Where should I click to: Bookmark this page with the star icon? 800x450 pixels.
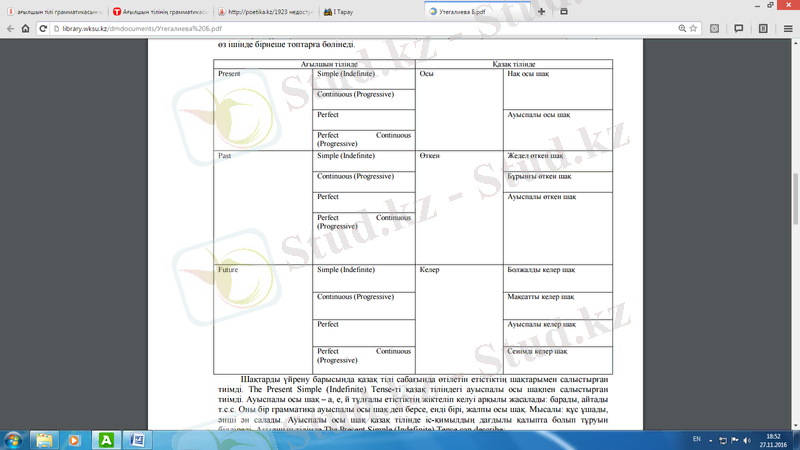(693, 29)
